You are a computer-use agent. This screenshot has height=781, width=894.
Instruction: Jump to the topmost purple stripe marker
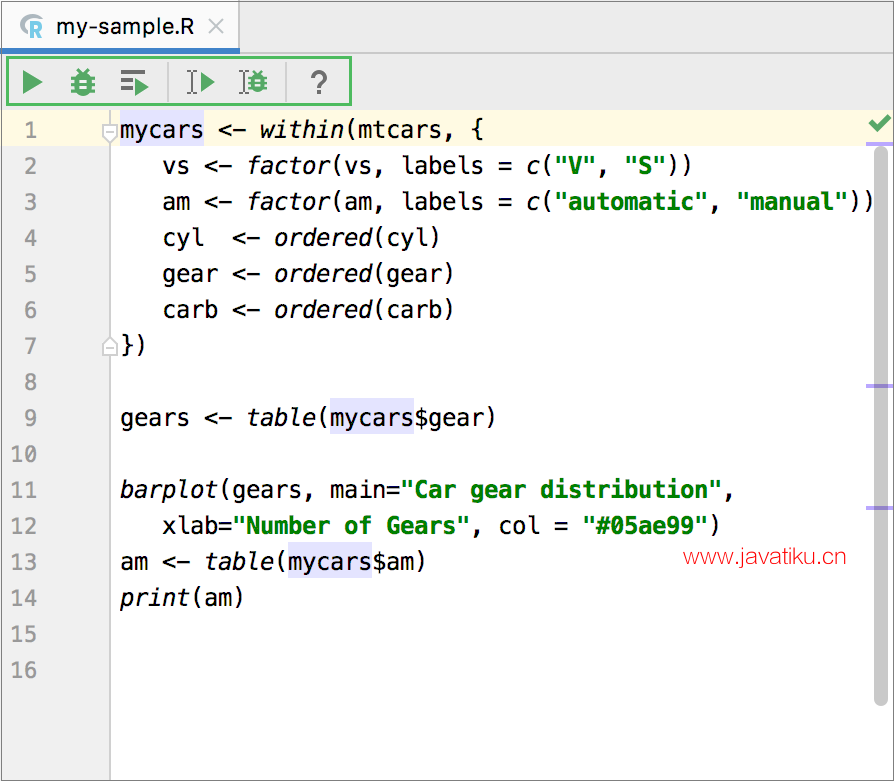[879, 145]
